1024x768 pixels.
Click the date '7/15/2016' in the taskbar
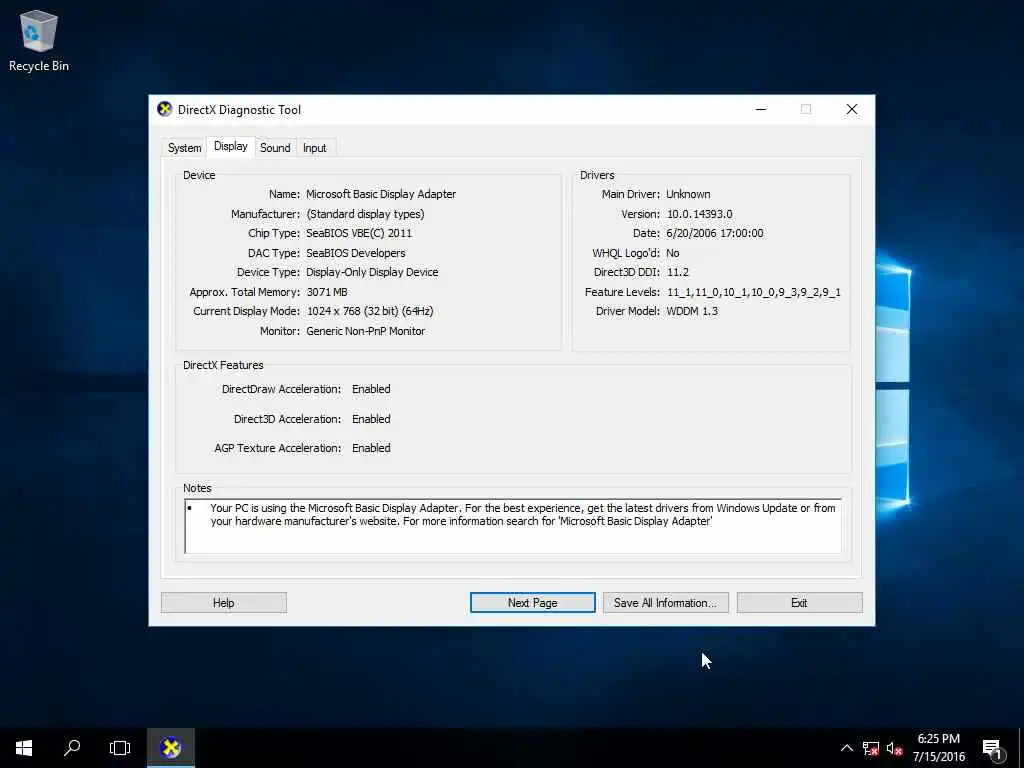[938, 757]
